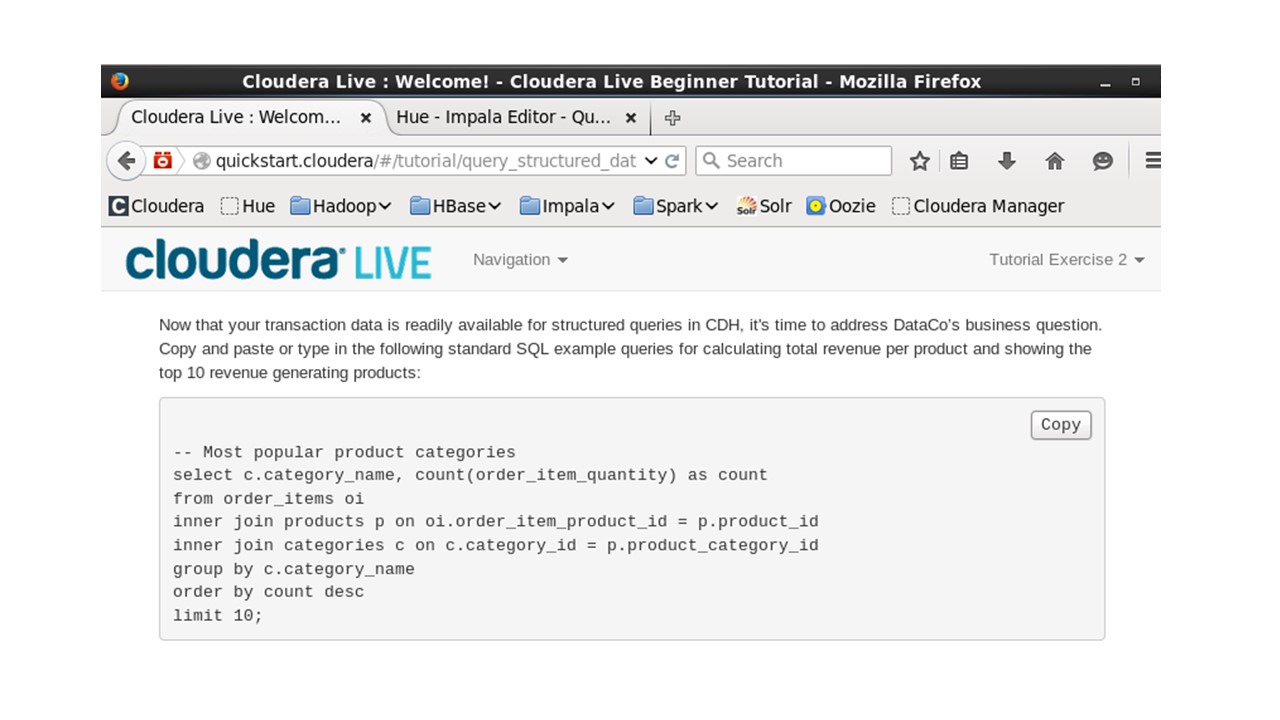Open a new tab with plus icon
The height and width of the screenshot is (720, 1280).
coord(672,118)
